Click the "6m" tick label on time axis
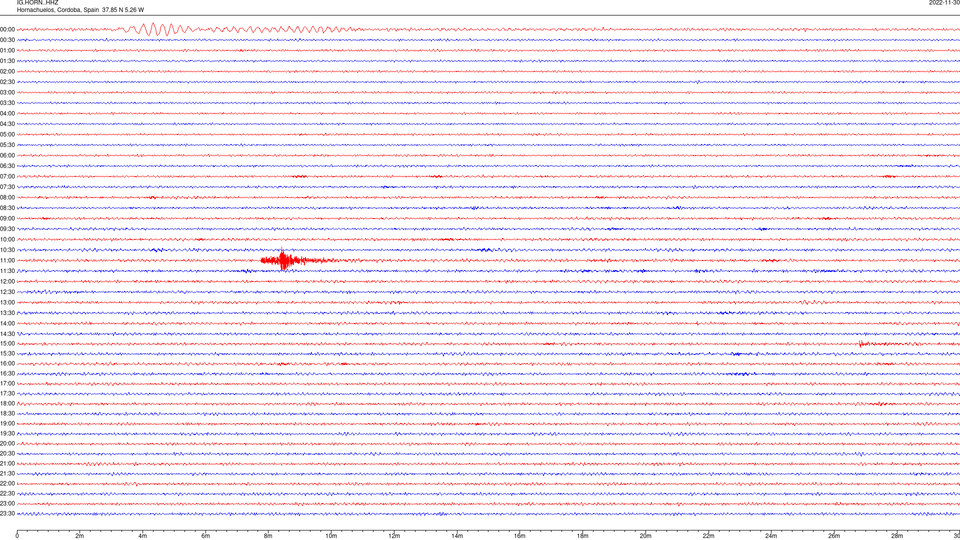This screenshot has height=540, width=960. [205, 536]
